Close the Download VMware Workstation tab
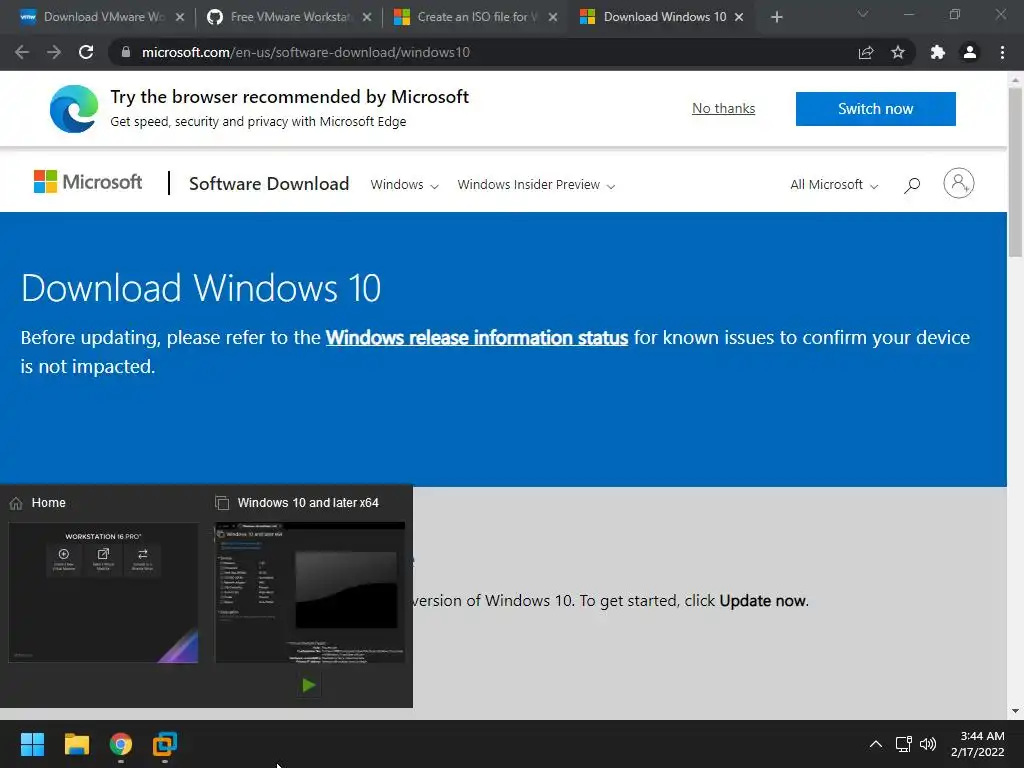1024x768 pixels. [x=180, y=17]
